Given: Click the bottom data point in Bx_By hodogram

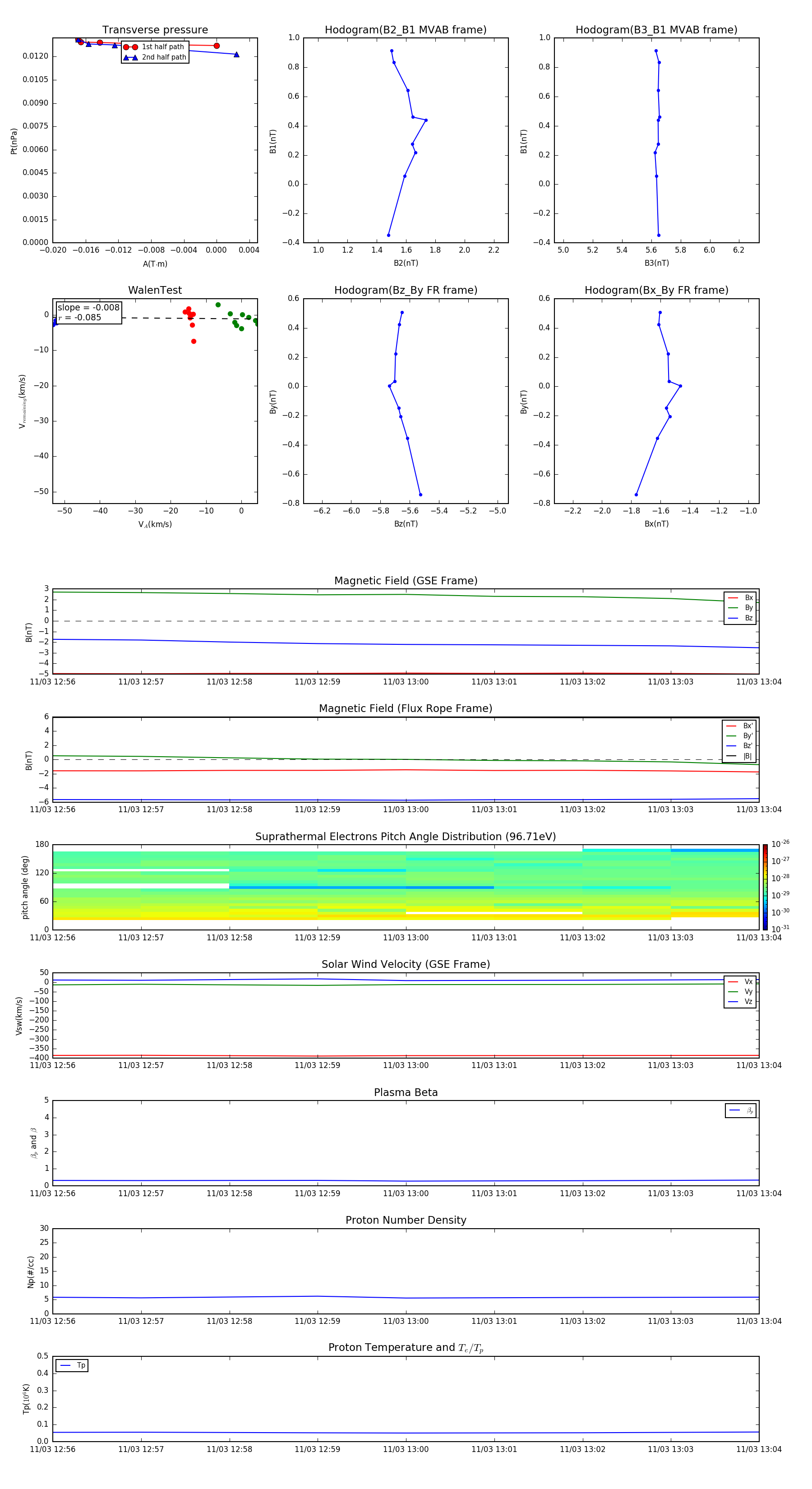Looking at the screenshot, I should [x=637, y=495].
